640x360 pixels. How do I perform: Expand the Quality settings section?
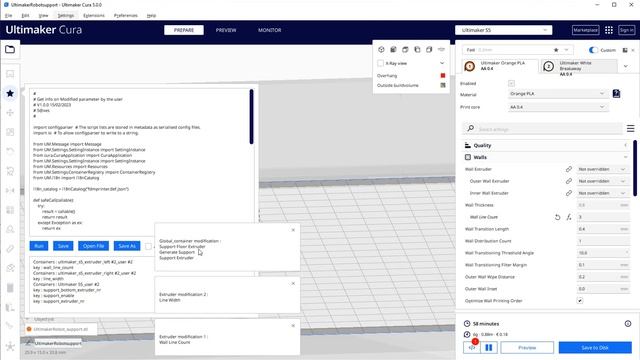(546, 145)
